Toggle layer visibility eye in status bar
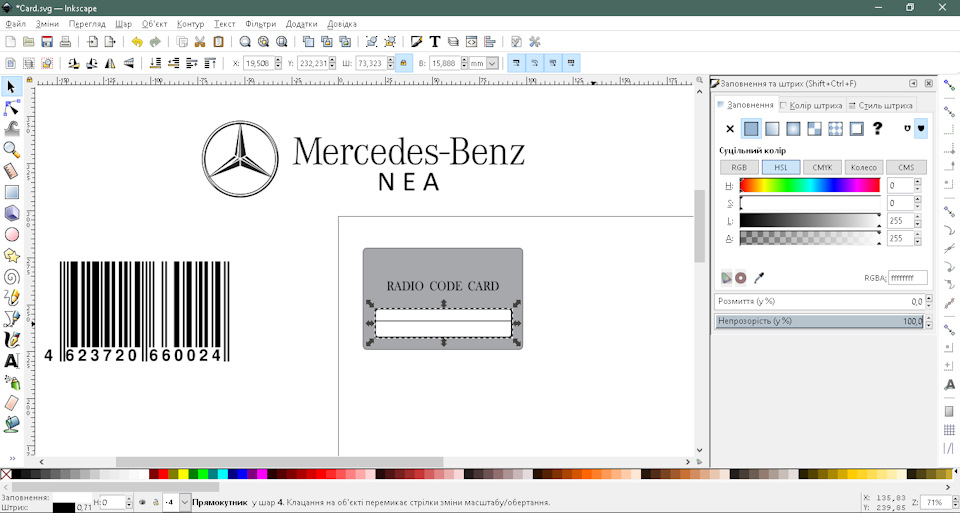This screenshot has height=513, width=960. (142, 503)
